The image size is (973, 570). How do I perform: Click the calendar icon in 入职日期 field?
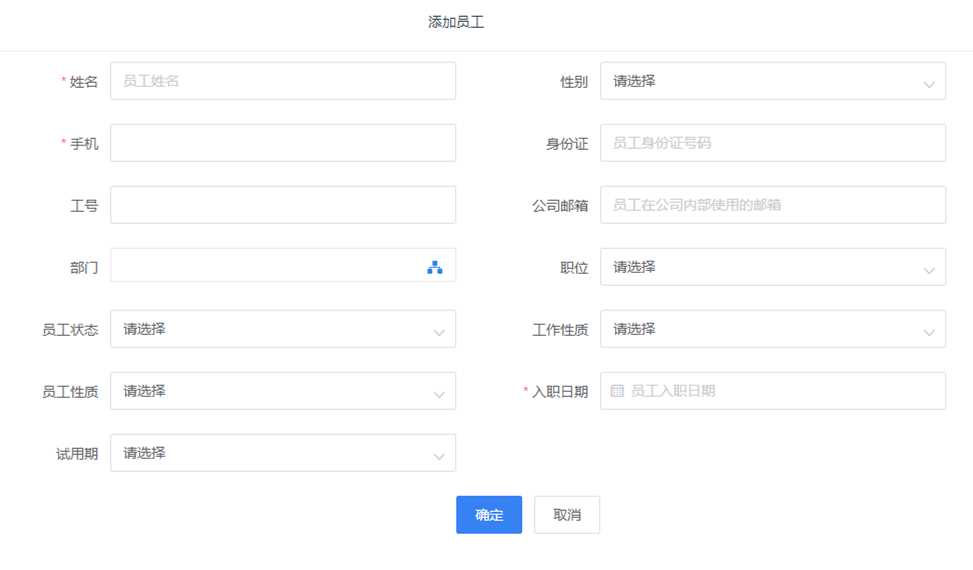[617, 391]
